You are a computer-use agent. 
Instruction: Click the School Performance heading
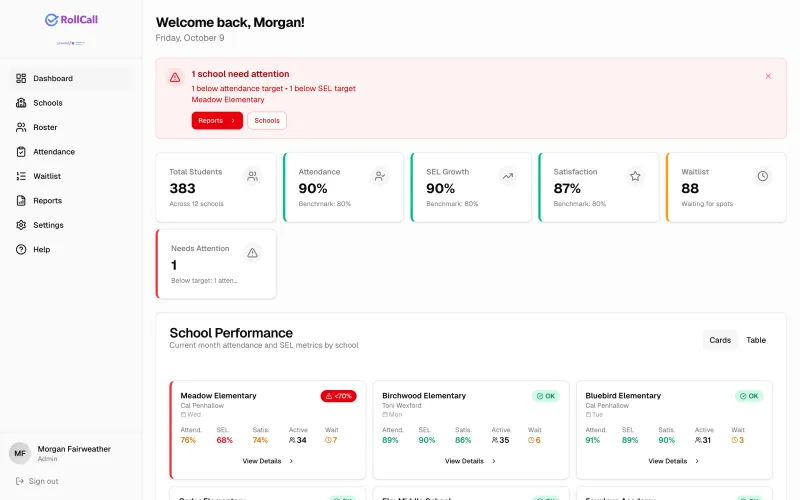coord(231,333)
